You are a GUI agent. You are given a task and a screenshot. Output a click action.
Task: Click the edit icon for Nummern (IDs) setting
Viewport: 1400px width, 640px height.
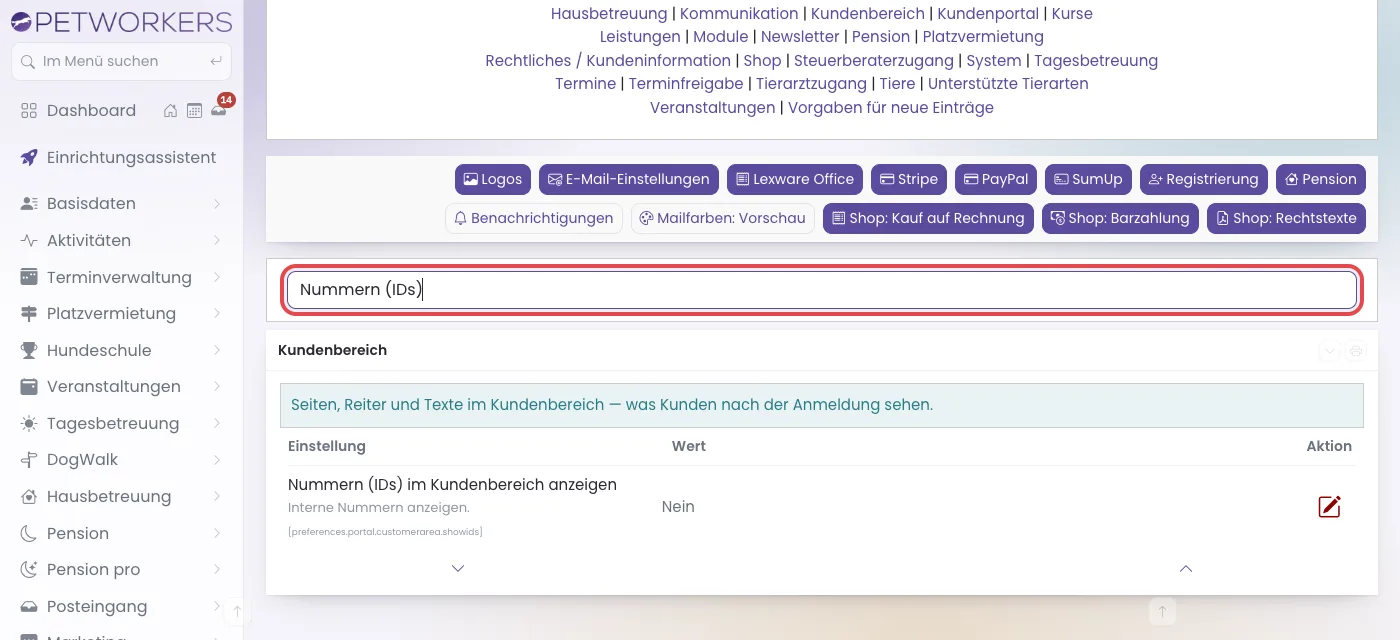point(1329,507)
